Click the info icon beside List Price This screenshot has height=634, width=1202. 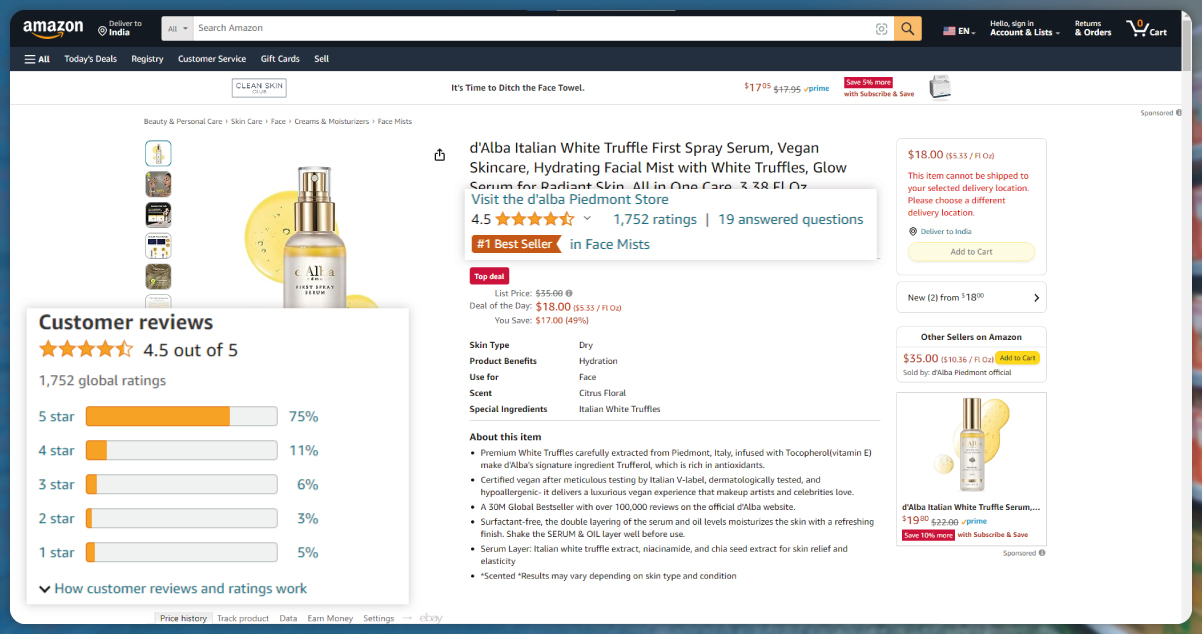coord(569,293)
